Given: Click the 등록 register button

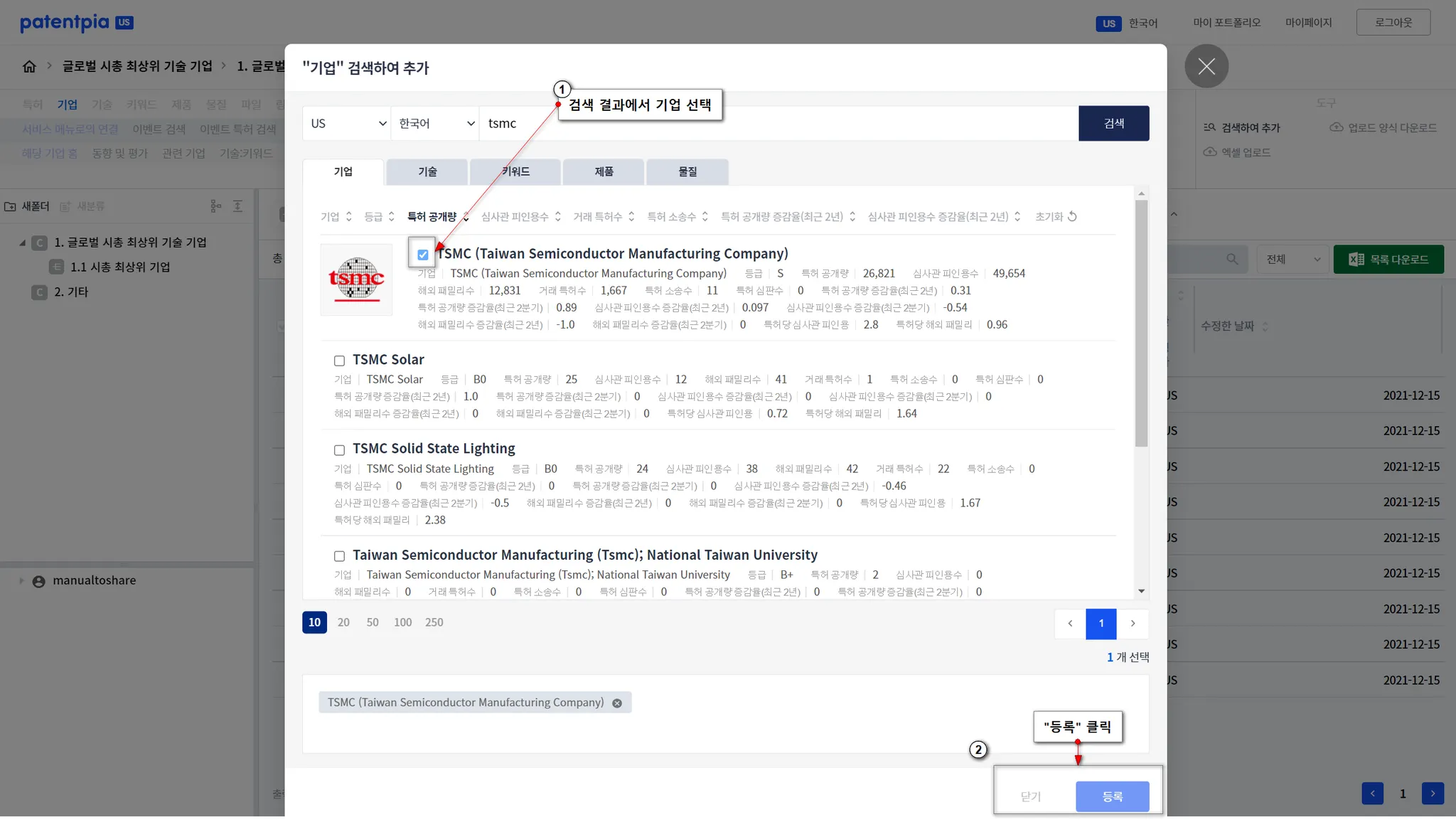Looking at the screenshot, I should tap(1112, 797).
